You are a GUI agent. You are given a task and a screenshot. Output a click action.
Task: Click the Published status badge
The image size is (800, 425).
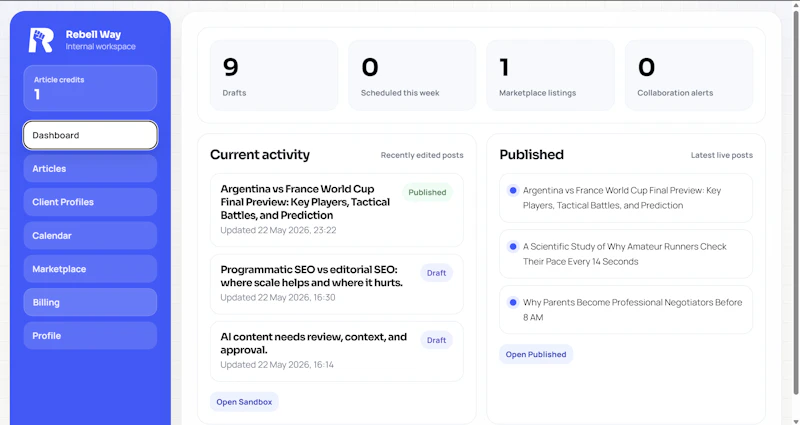coord(427,192)
